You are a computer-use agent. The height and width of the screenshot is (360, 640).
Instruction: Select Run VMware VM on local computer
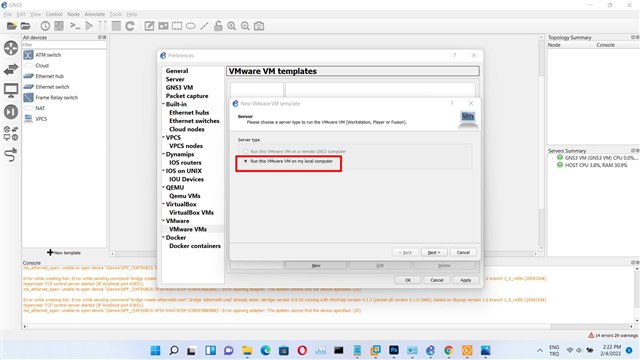click(289, 161)
